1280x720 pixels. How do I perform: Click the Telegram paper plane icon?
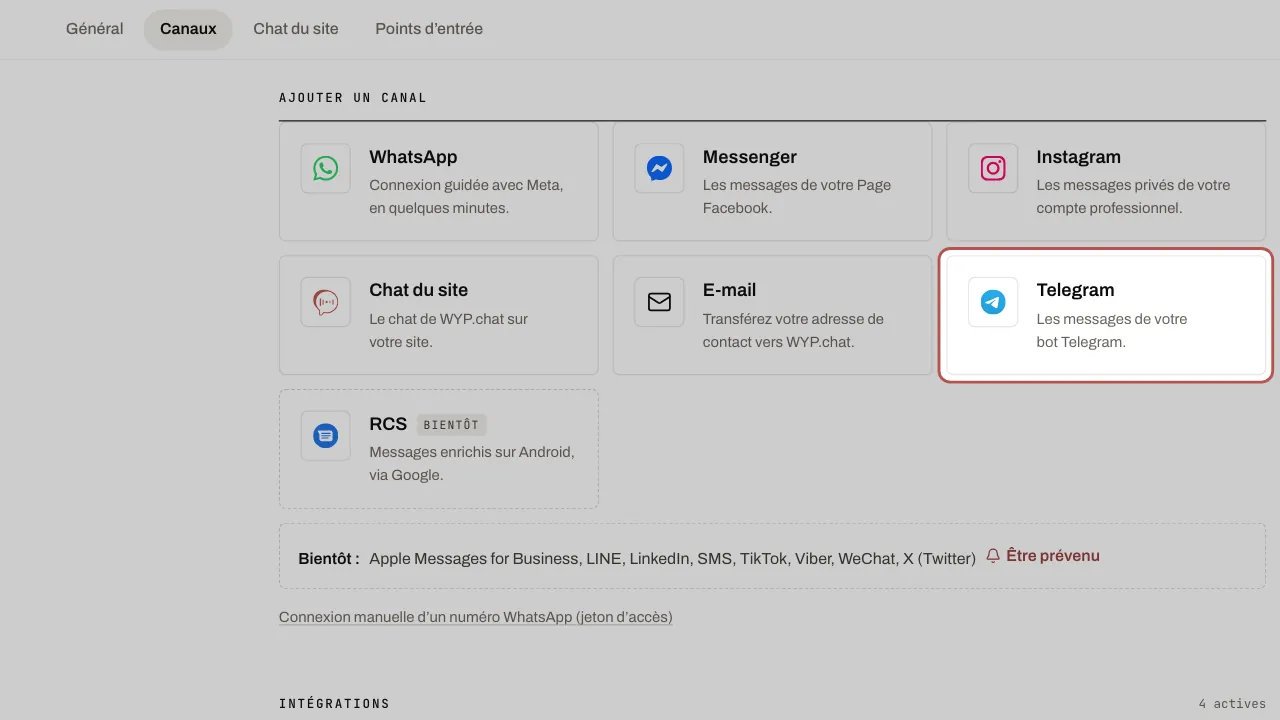pyautogui.click(x=993, y=302)
